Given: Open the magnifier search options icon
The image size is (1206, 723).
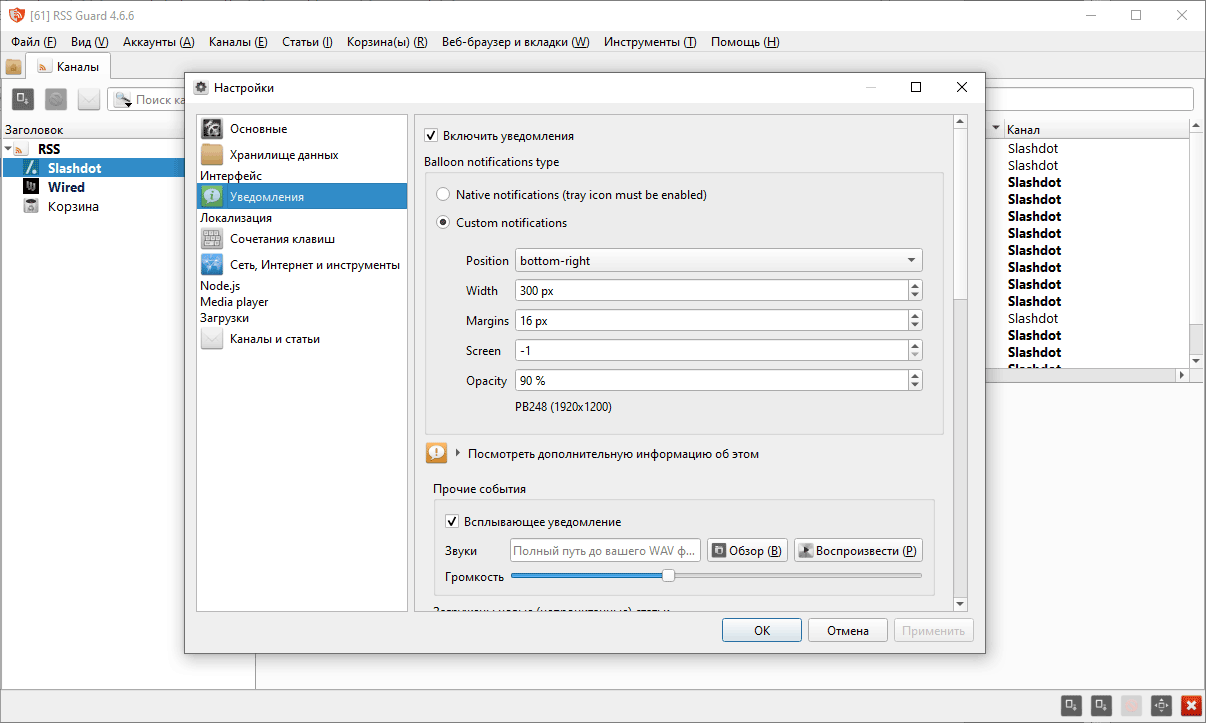Looking at the screenshot, I should click(123, 99).
